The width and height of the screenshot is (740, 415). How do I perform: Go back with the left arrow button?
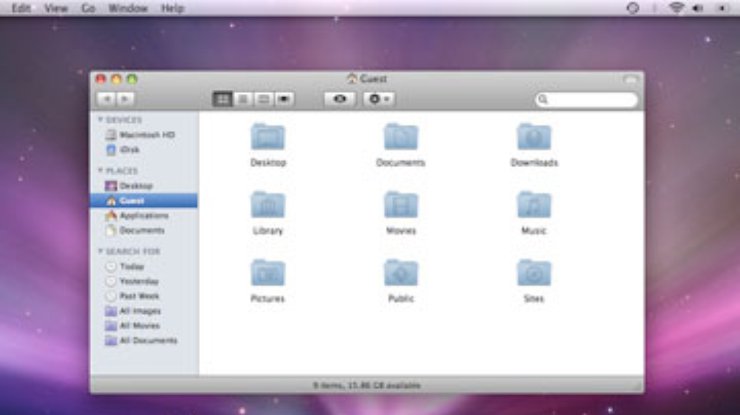tap(107, 99)
